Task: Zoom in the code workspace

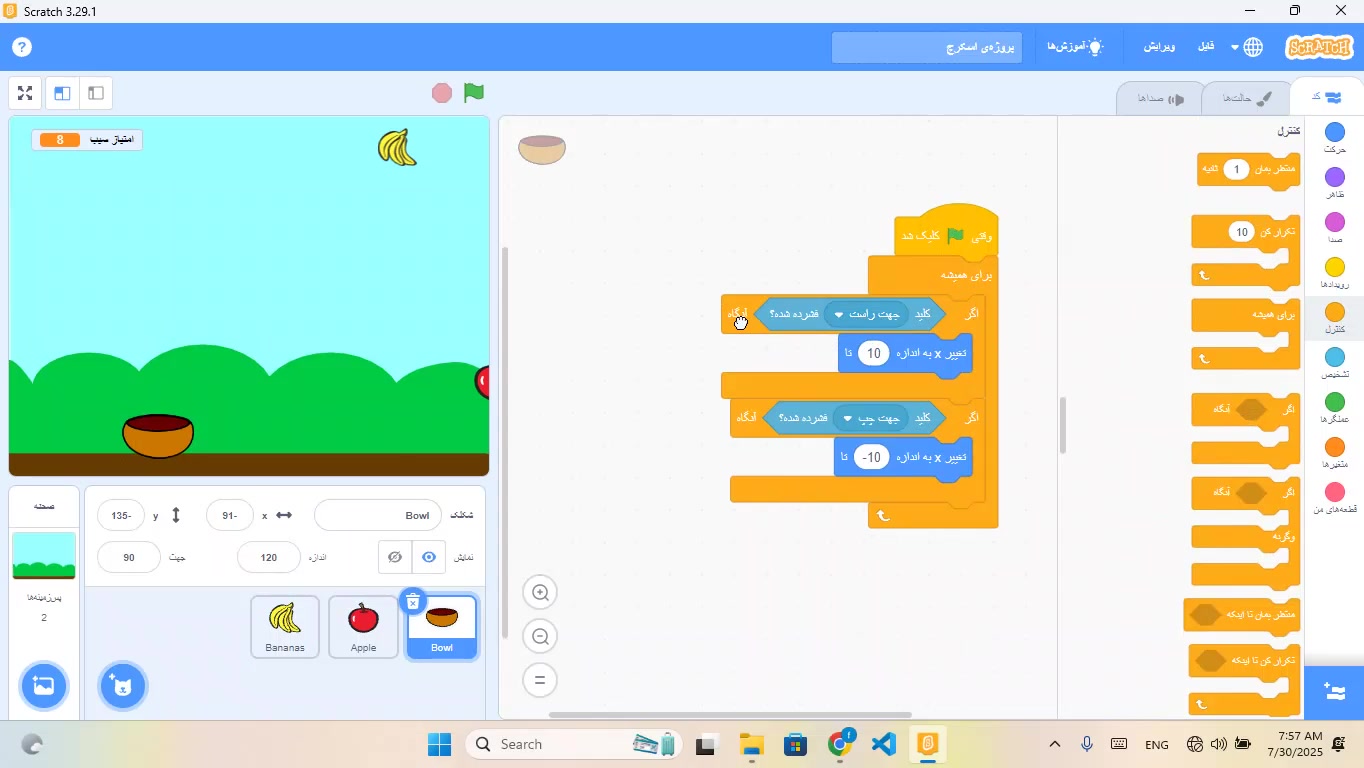Action: (541, 593)
